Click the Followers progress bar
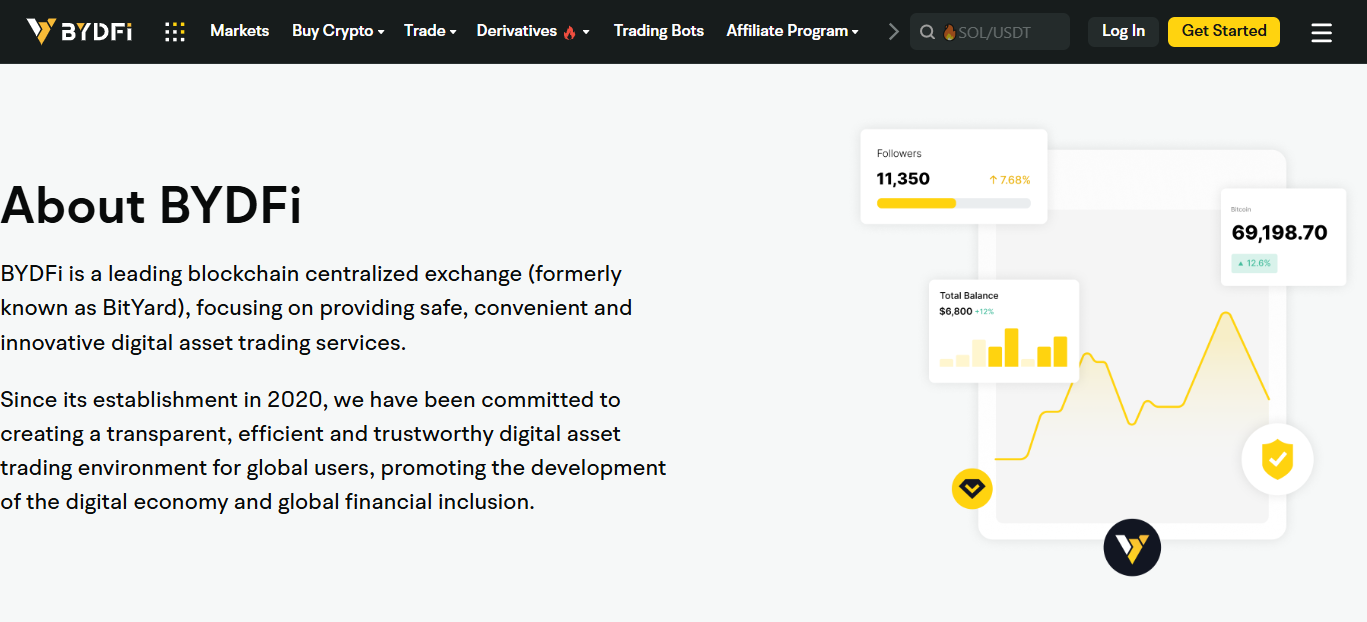 coord(953,203)
